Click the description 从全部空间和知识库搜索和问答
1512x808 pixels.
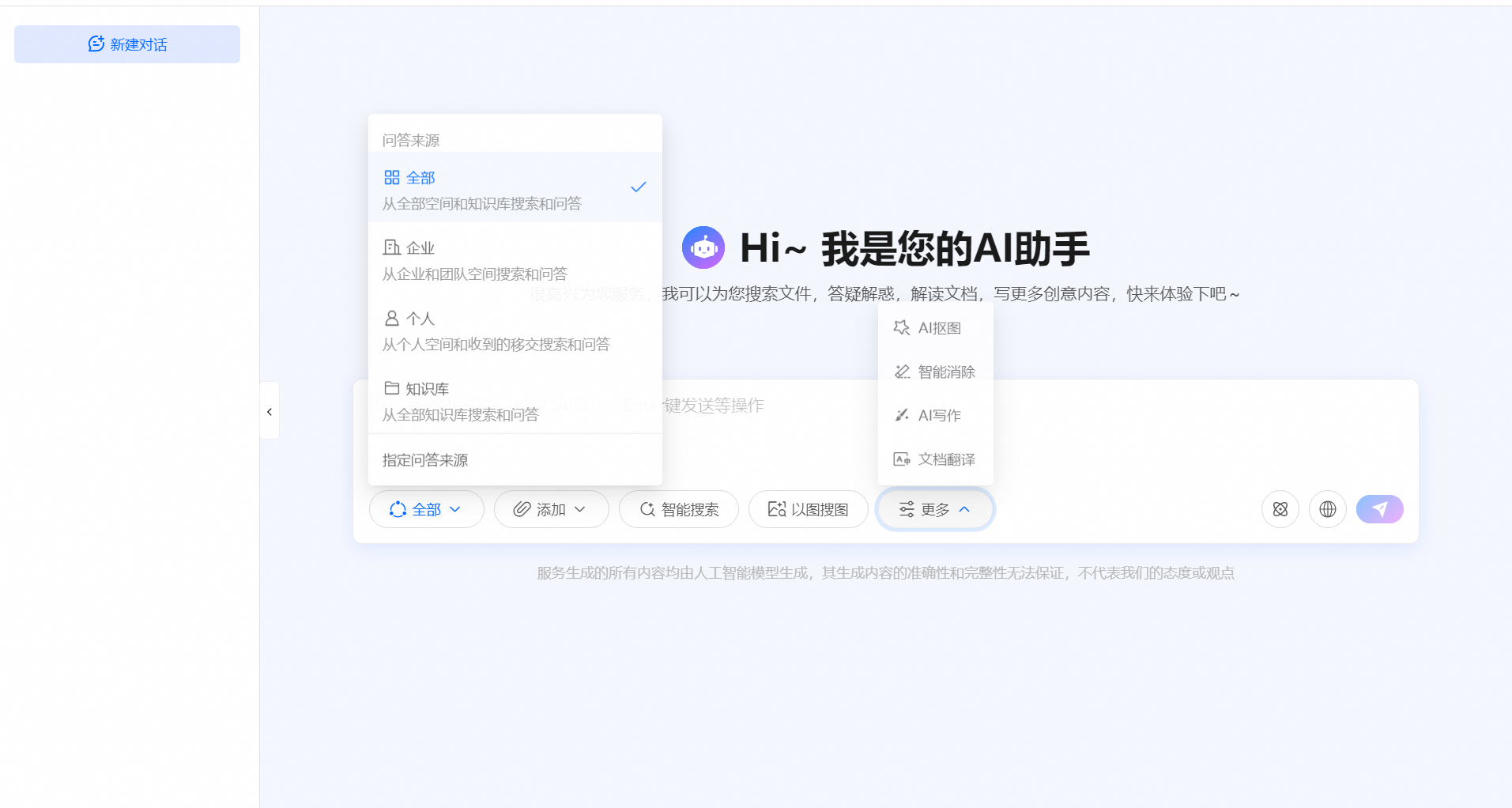[482, 204]
